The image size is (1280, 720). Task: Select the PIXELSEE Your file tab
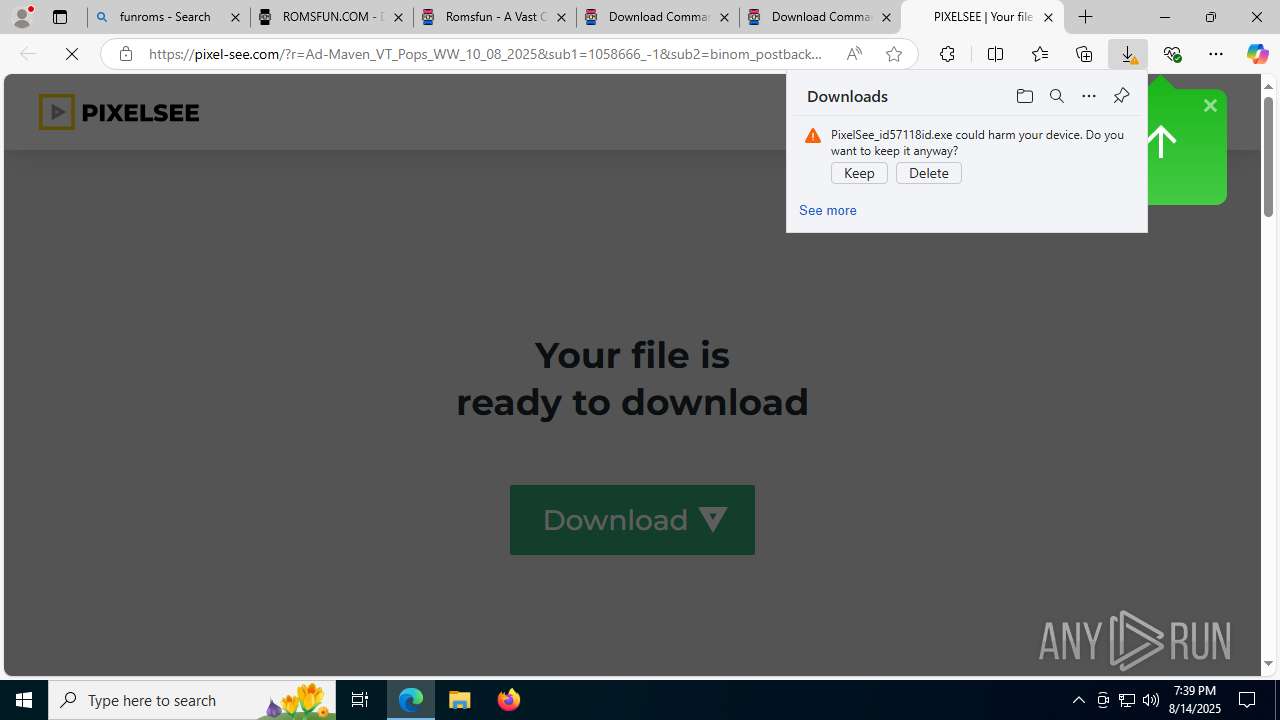click(982, 17)
